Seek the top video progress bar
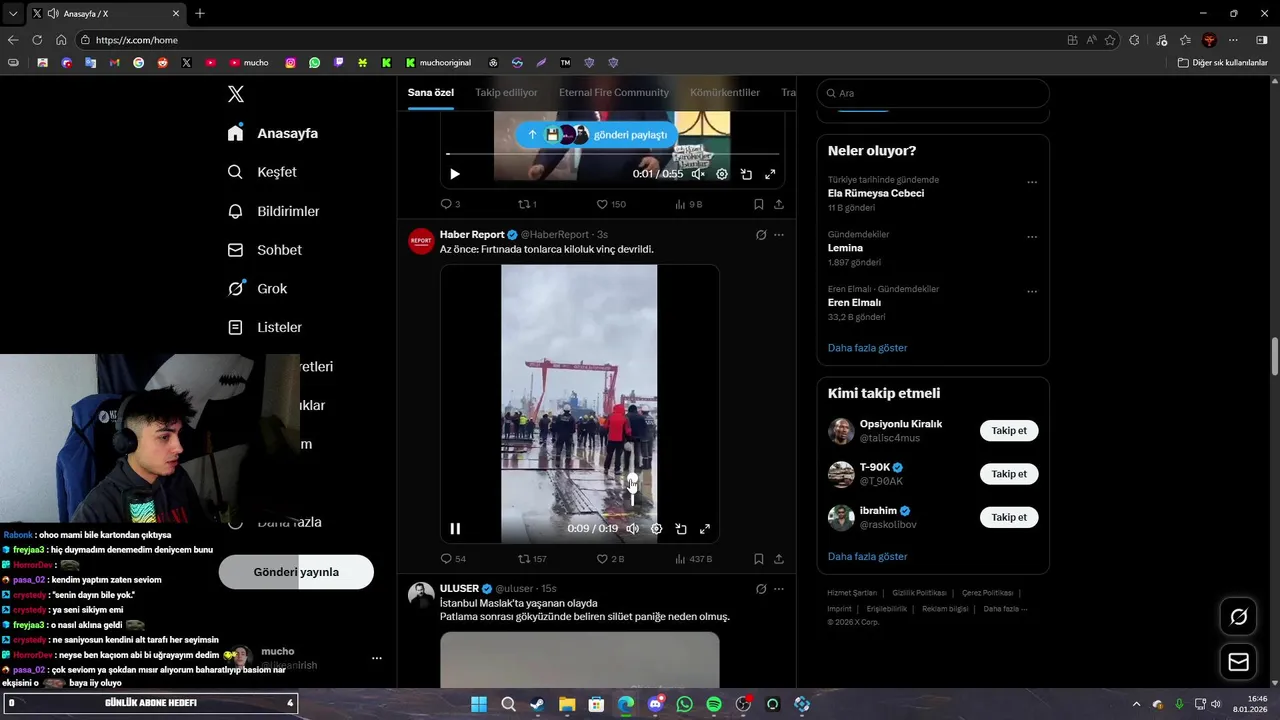Viewport: 1280px width, 720px height. point(612,154)
